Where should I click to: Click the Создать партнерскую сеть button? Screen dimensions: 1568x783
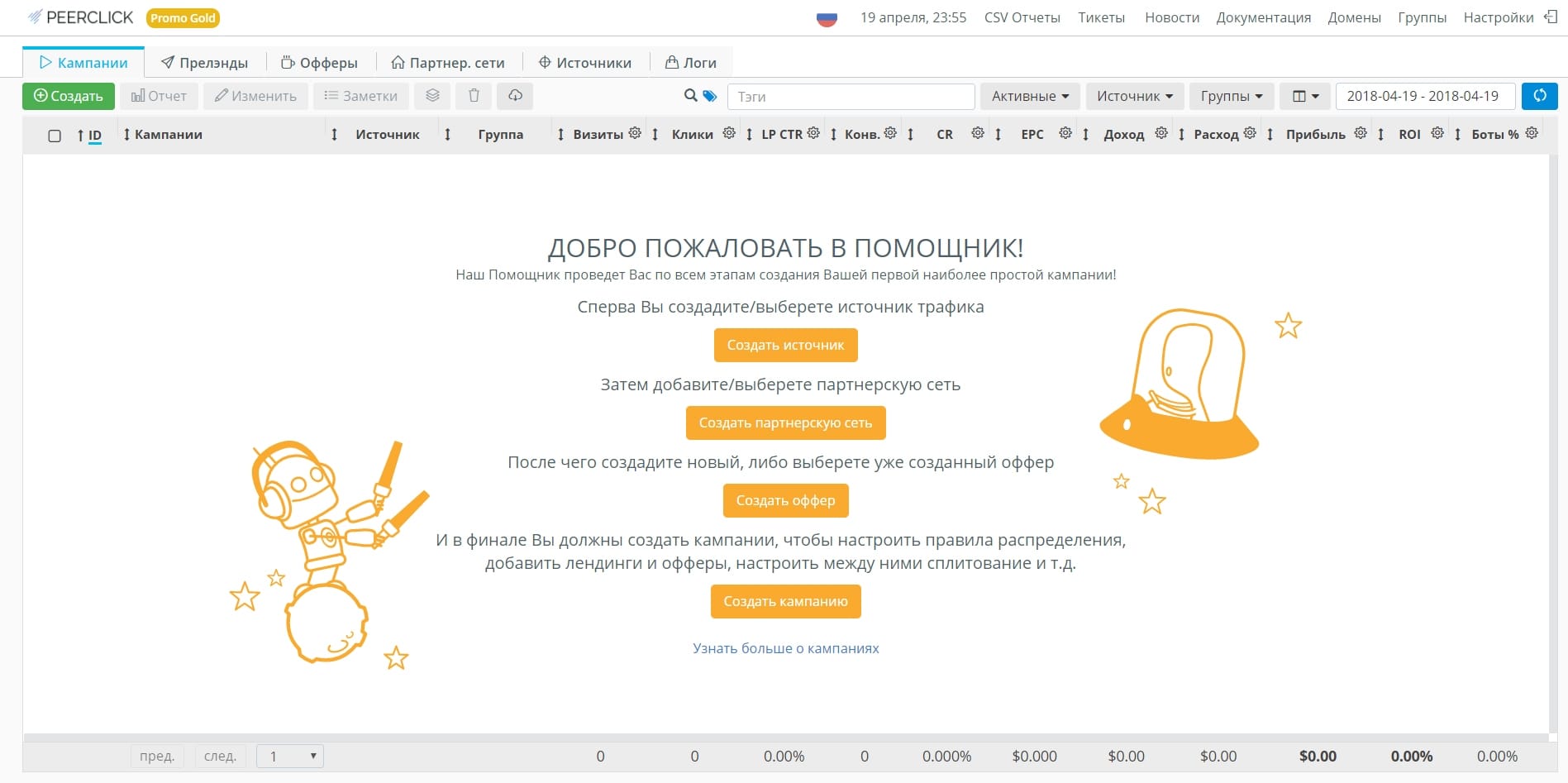click(x=785, y=423)
